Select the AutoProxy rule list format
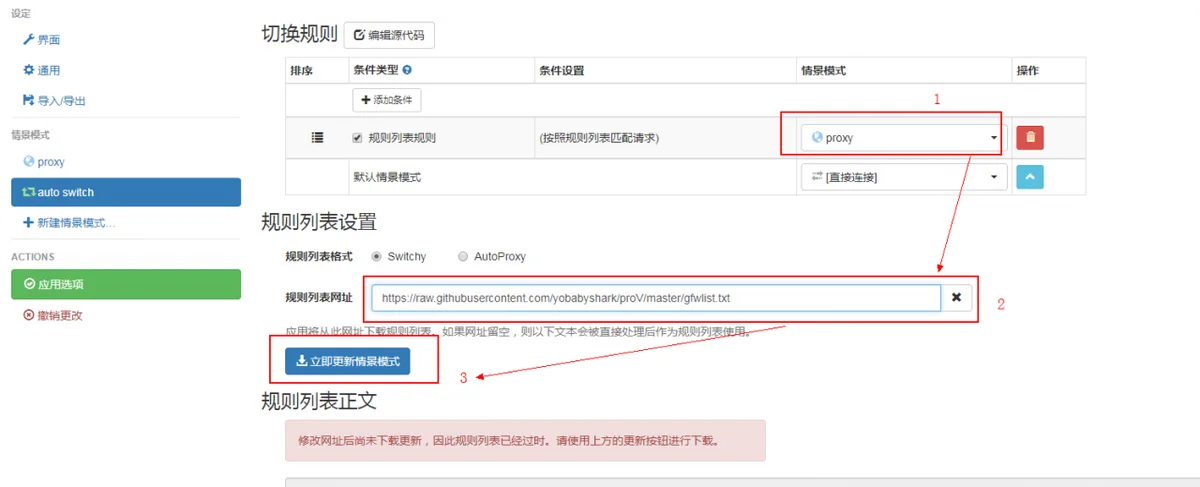Viewport: 1200px width, 487px height. (x=463, y=257)
